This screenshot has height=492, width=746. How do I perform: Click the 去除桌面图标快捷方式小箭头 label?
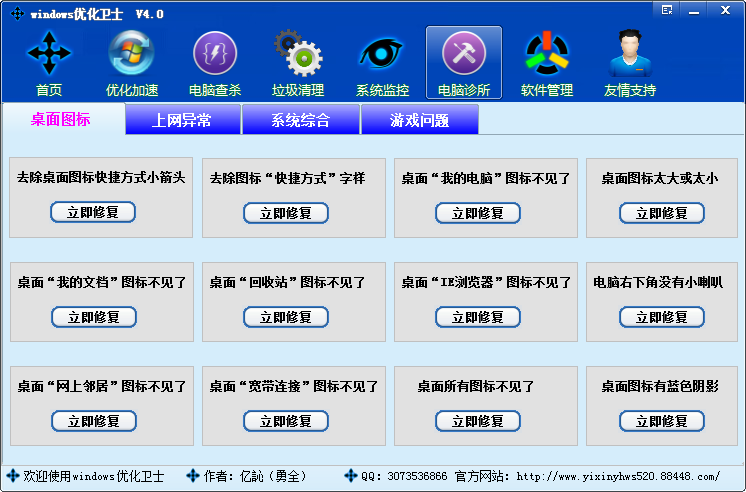click(101, 177)
